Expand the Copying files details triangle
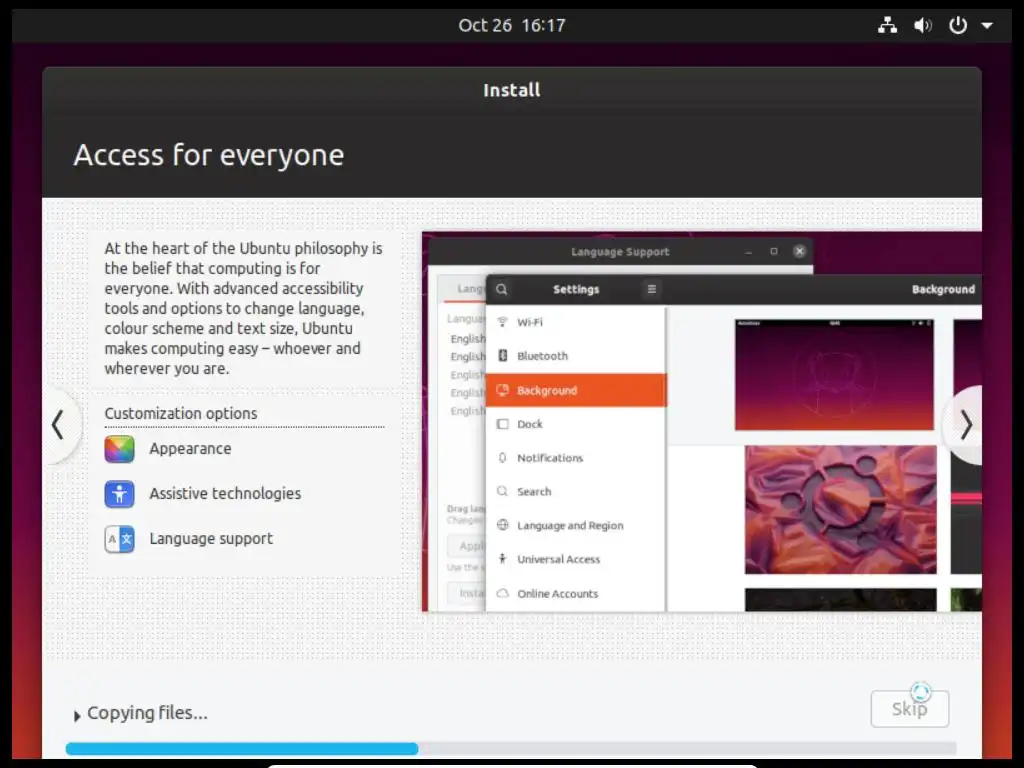This screenshot has width=1024, height=768. click(x=77, y=716)
